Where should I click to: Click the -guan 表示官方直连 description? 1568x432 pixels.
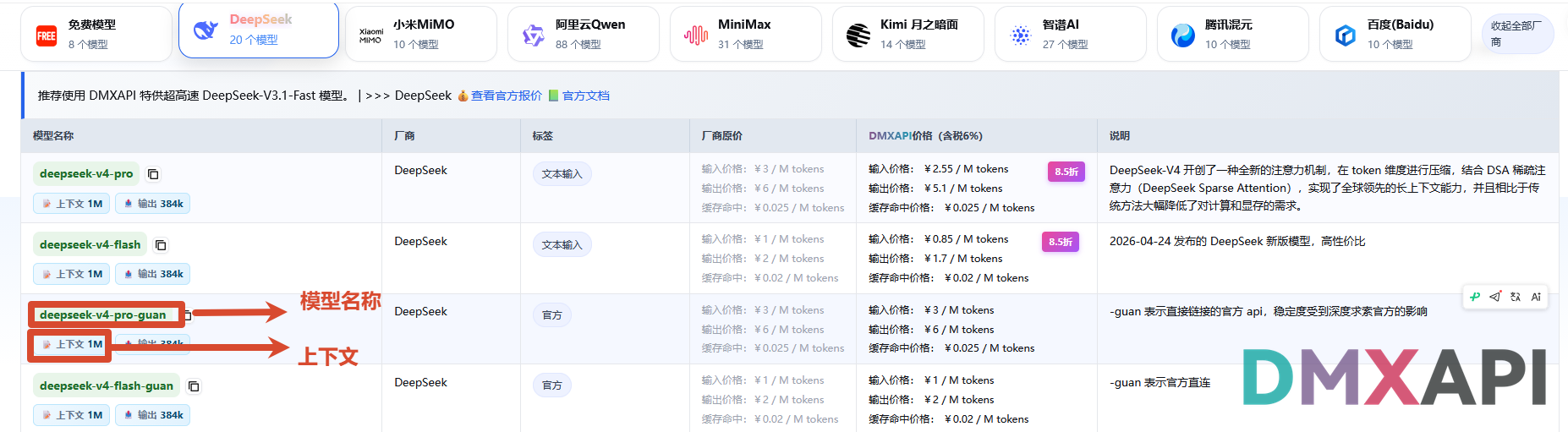[1160, 382]
